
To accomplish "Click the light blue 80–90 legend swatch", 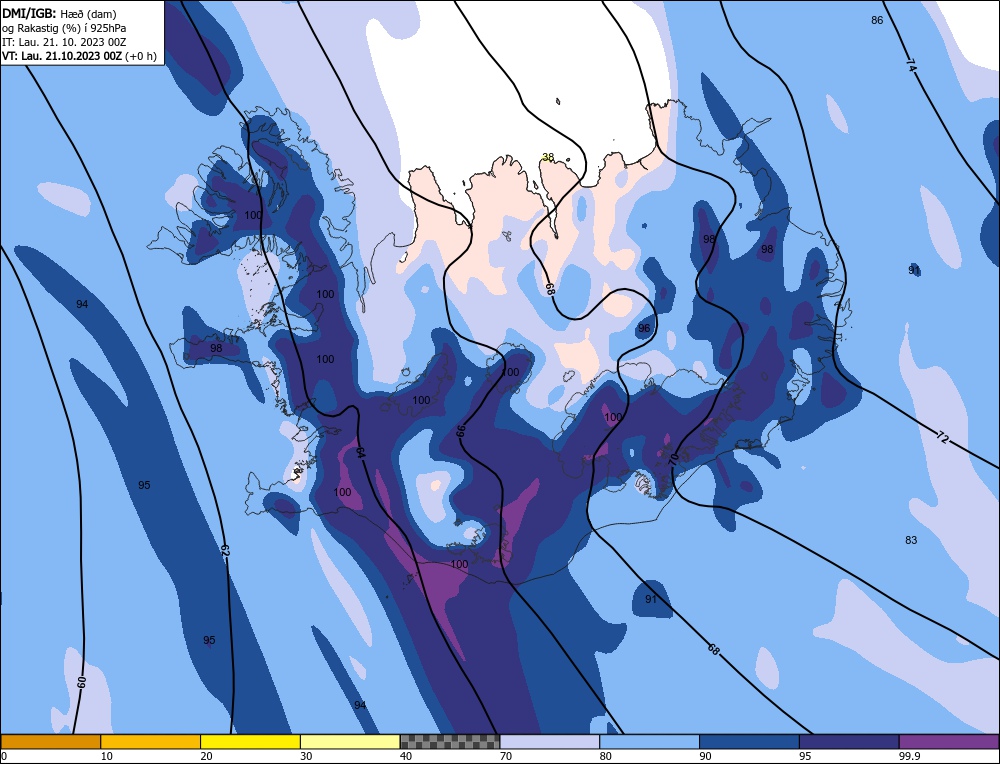I will [650, 741].
